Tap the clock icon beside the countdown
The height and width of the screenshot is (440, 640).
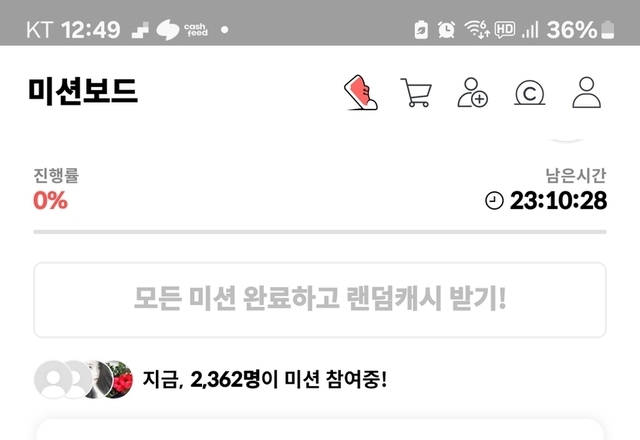click(x=494, y=201)
